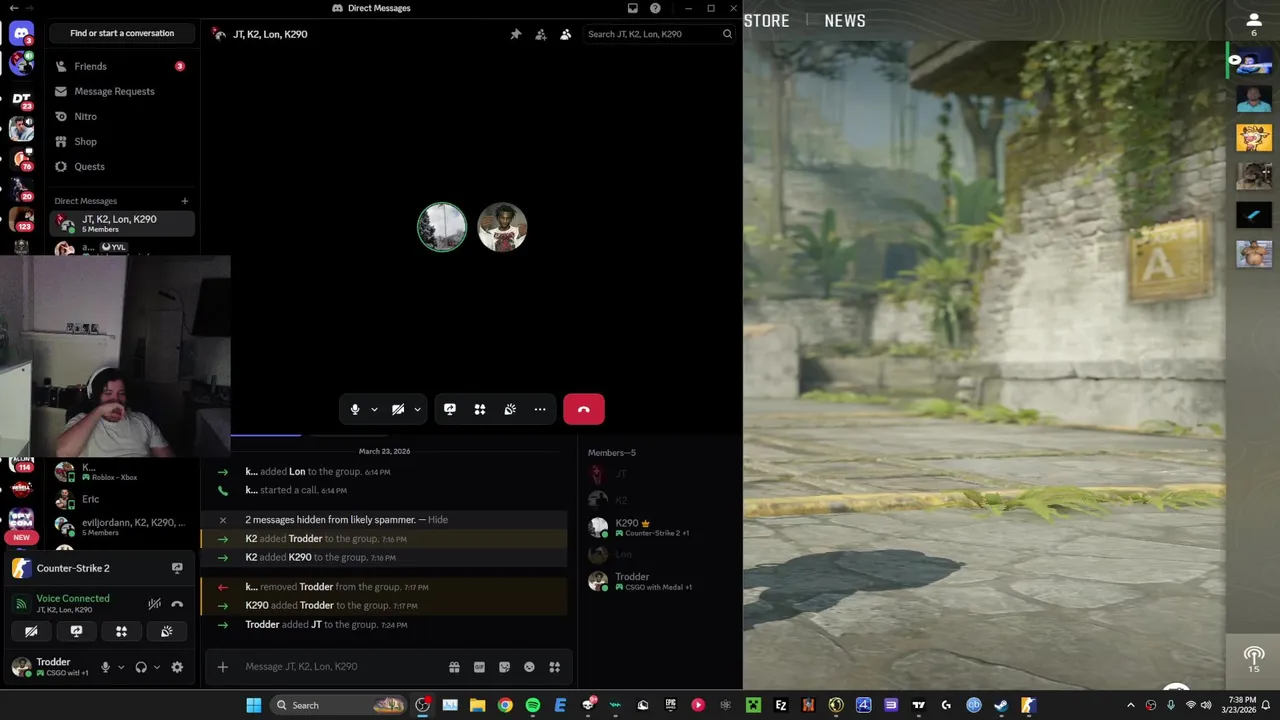Screen dimensions: 1280x720
Task: Click the Discord home logo in server bar
Action: [x=21, y=33]
